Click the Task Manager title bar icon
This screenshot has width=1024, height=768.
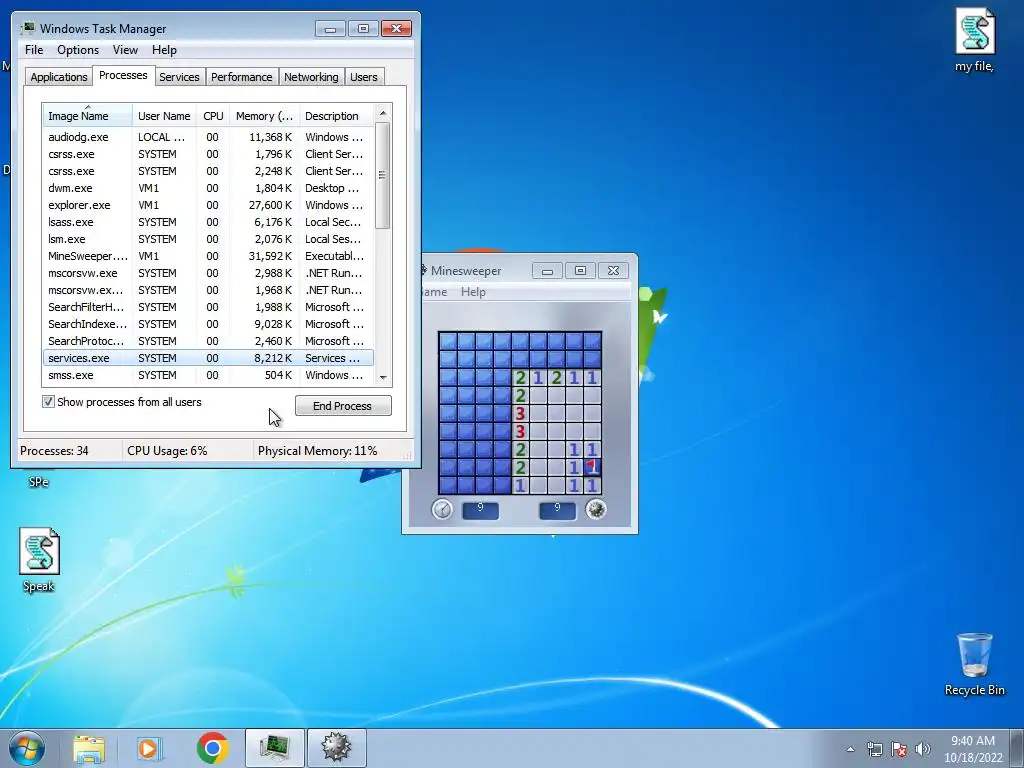click(28, 29)
